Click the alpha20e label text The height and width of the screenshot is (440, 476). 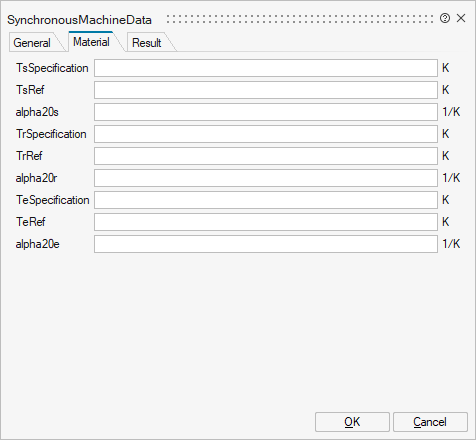point(37,244)
